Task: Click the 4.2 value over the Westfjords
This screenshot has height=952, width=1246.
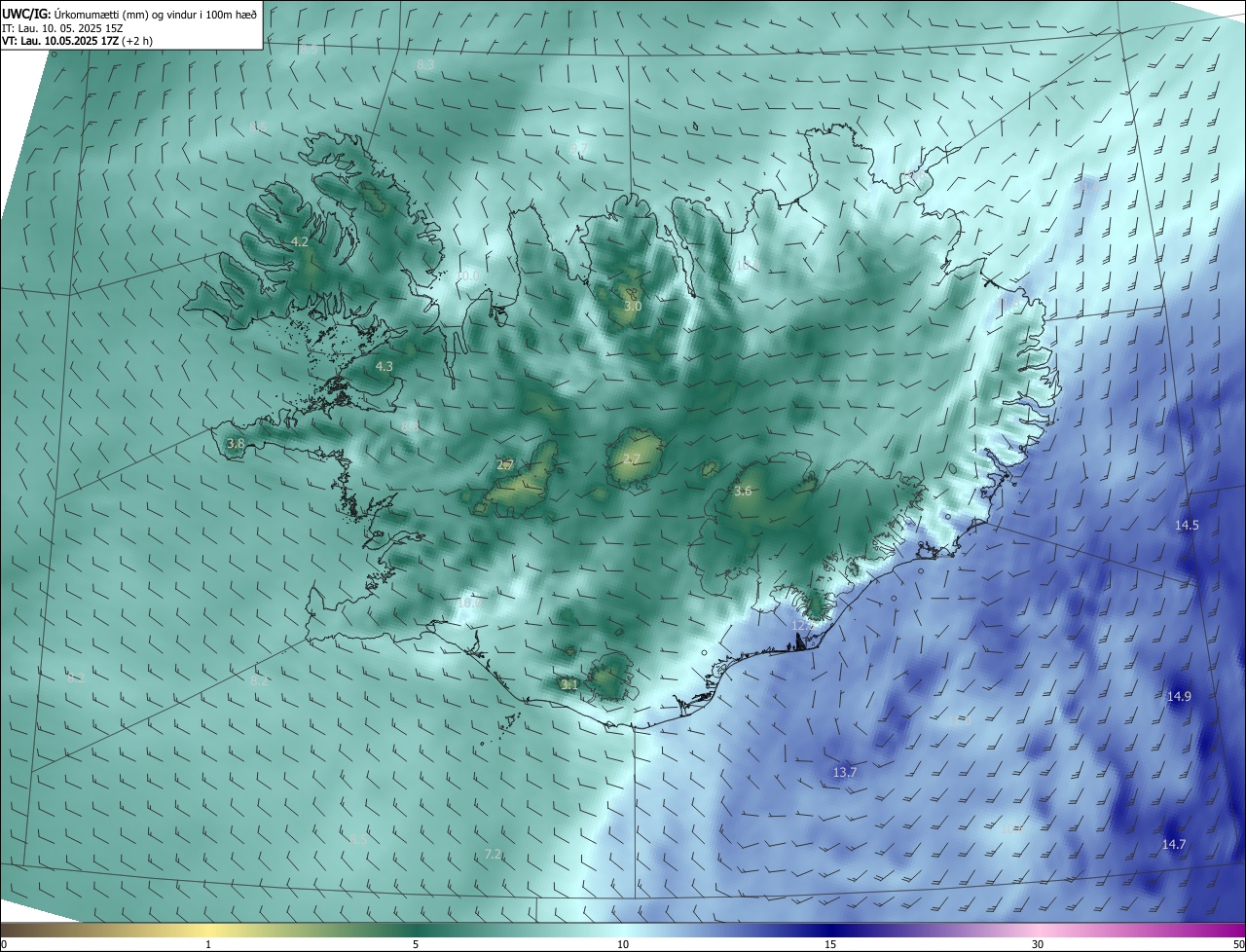Action: pos(300,241)
